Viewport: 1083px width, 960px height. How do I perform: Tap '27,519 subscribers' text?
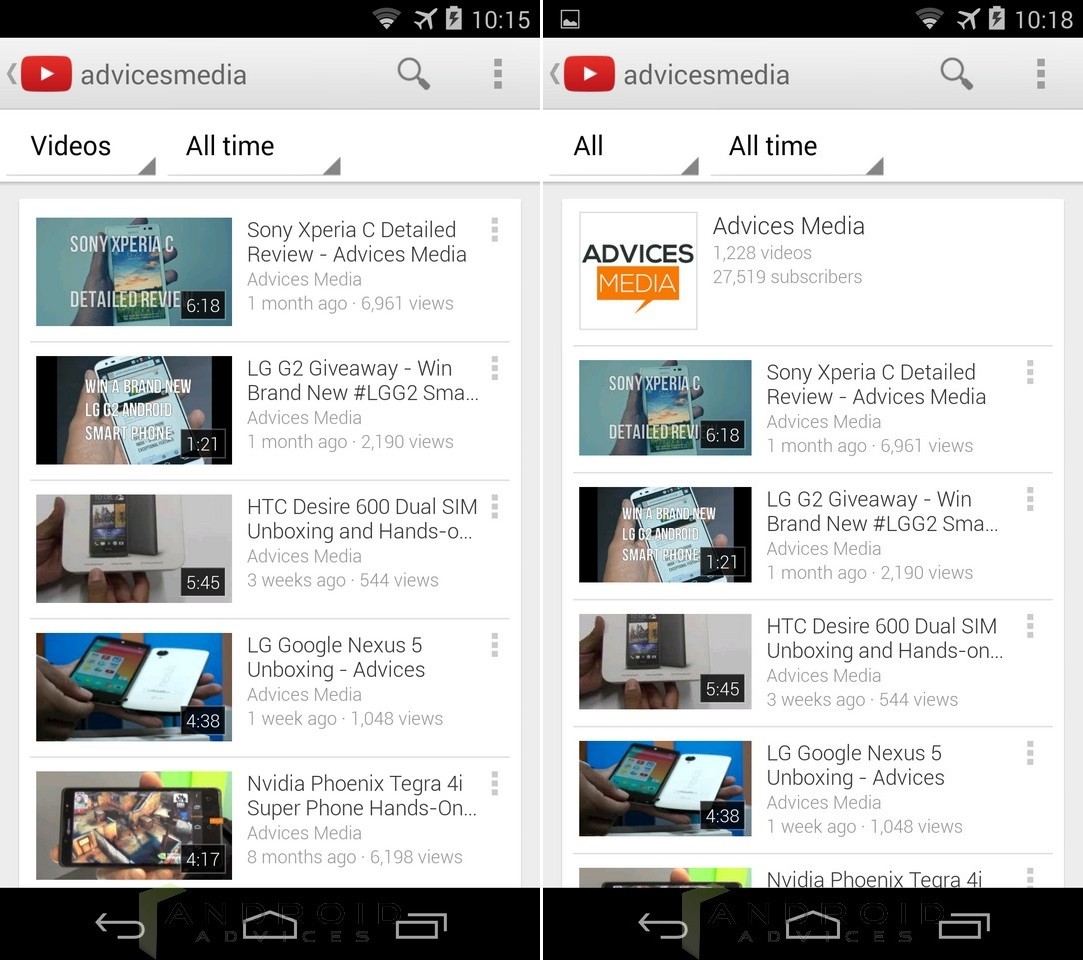787,277
